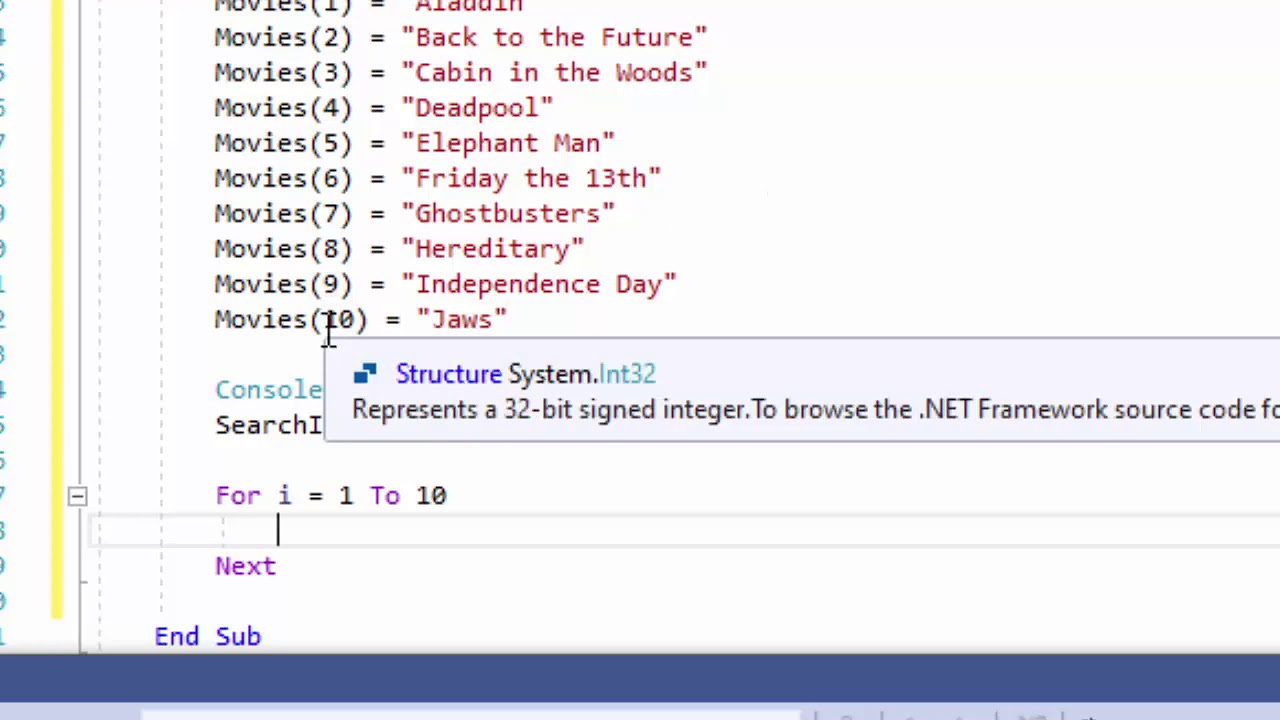Screen dimensions: 1280x720
Task: Click the "Independence Day" string
Action: [x=539, y=284]
